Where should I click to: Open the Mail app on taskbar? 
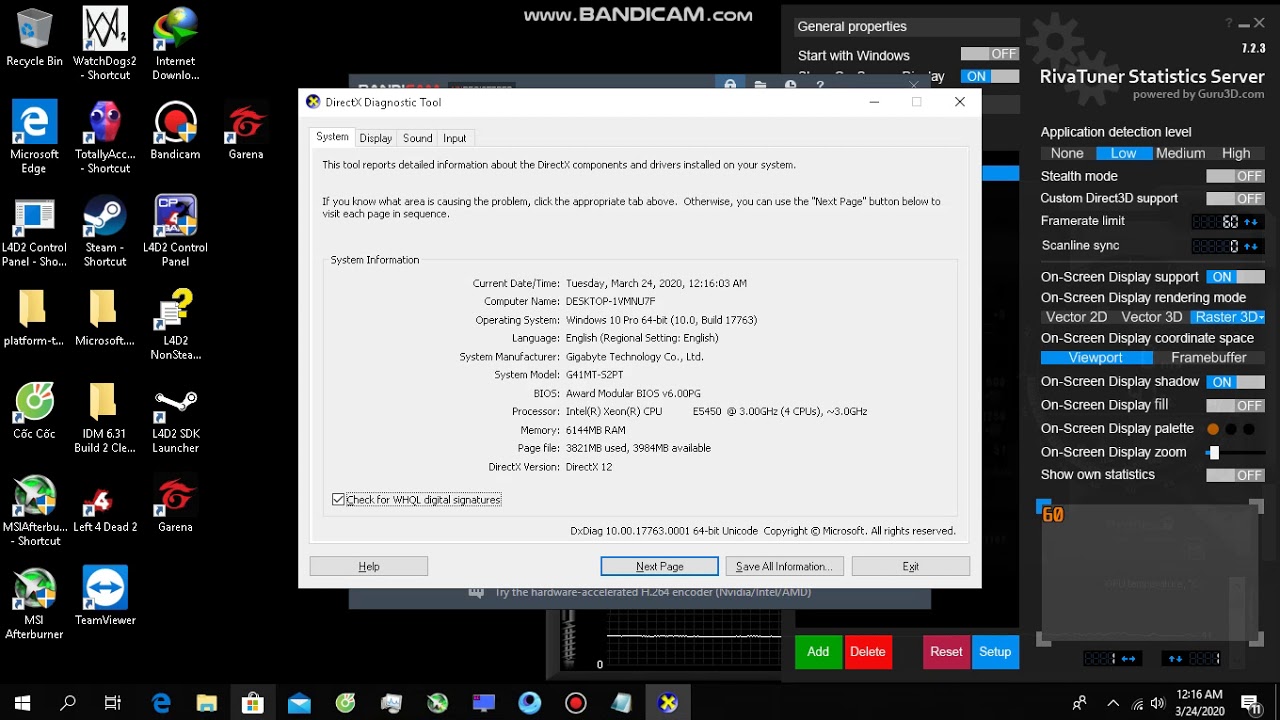click(x=299, y=703)
